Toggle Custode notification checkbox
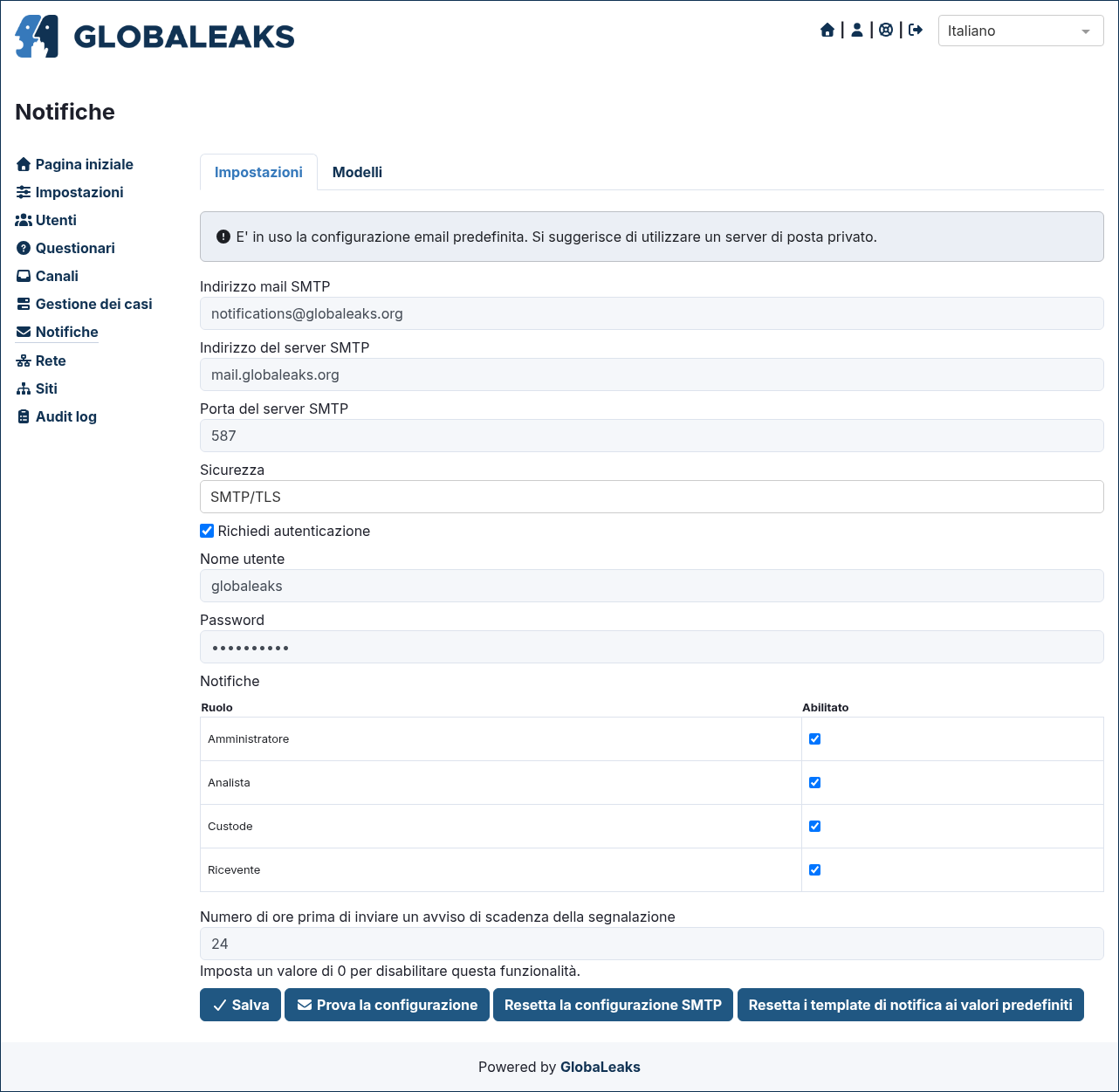This screenshot has height=1092, width=1119. (x=814, y=826)
